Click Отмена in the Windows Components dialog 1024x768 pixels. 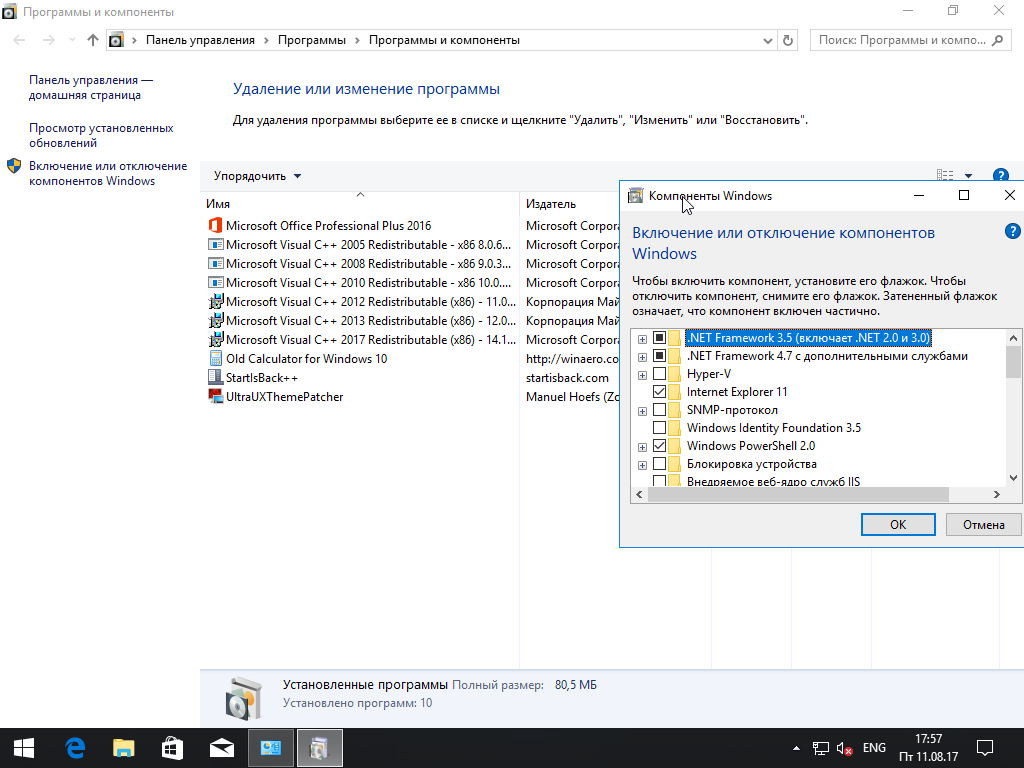(984, 524)
